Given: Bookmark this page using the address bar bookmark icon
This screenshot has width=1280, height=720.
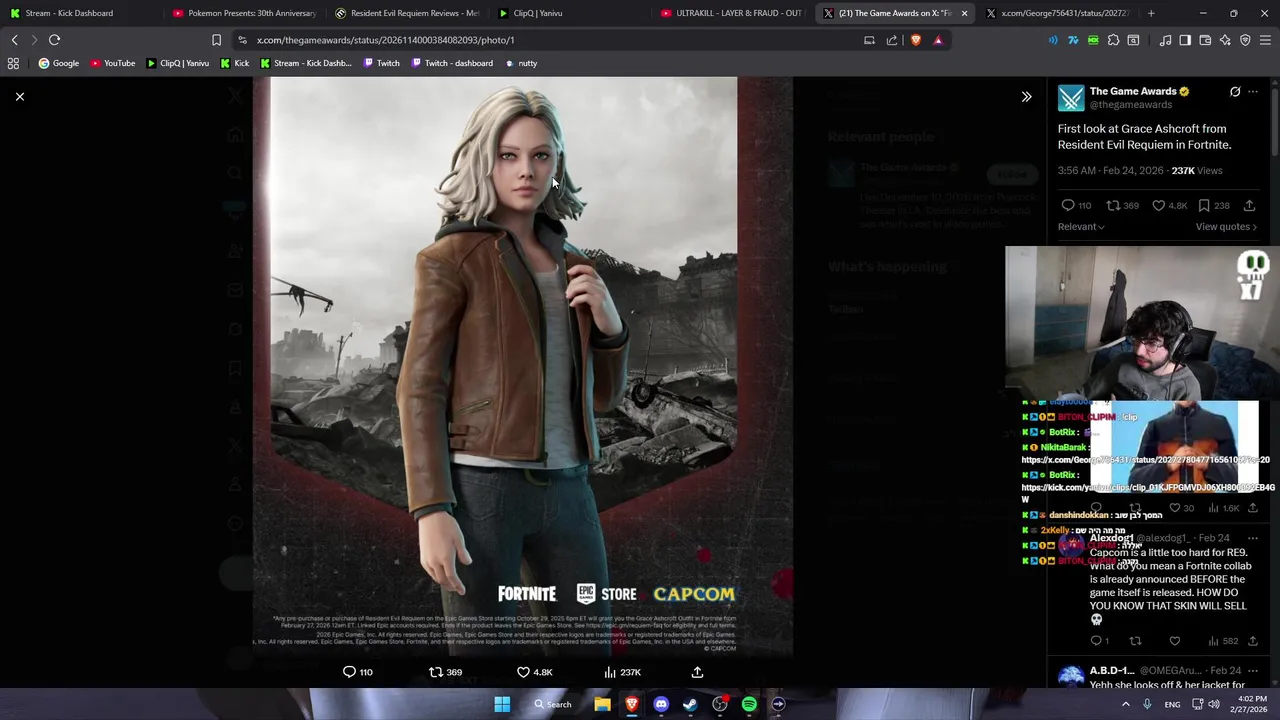Looking at the screenshot, I should pyautogui.click(x=216, y=40).
